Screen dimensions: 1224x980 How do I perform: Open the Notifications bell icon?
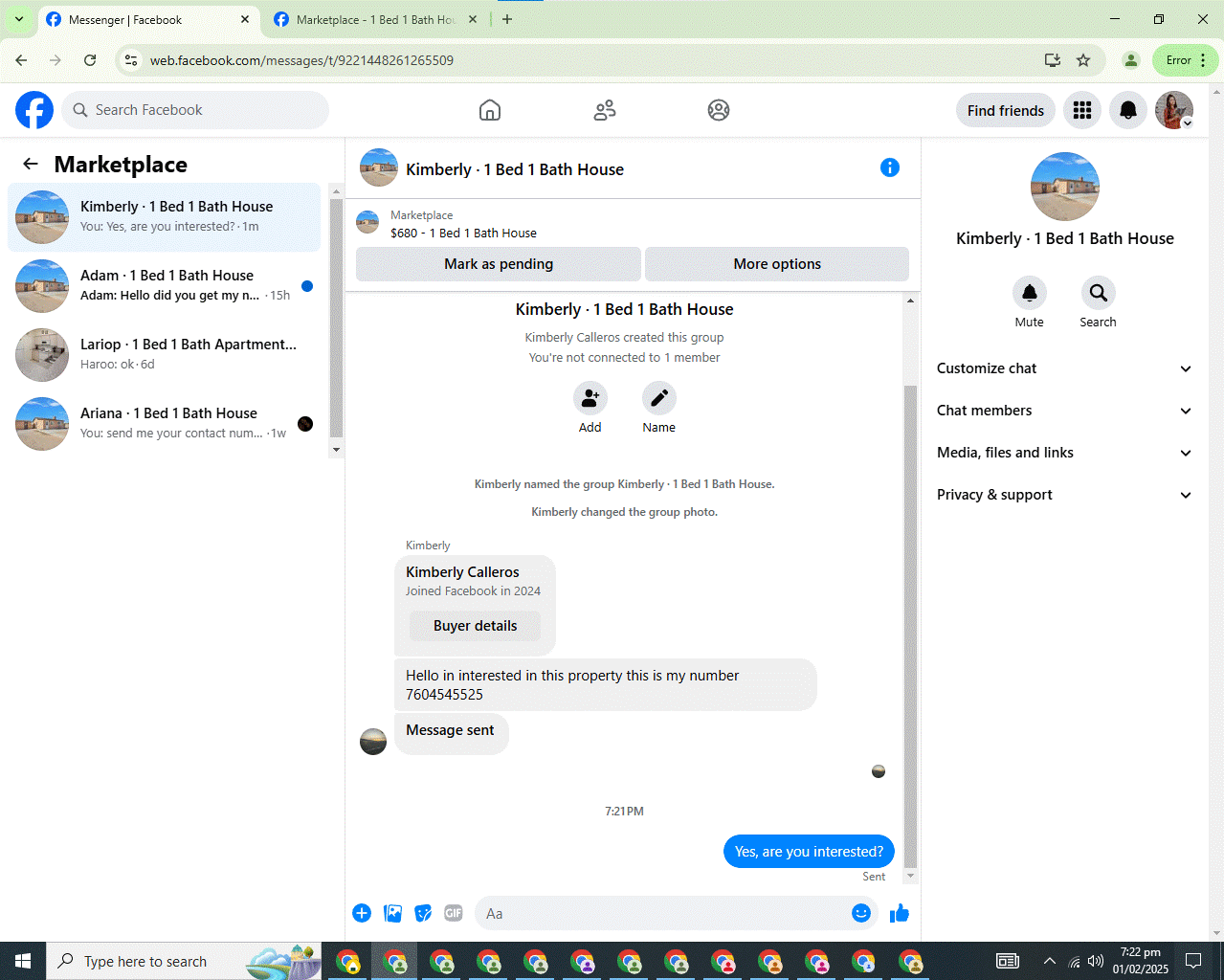point(1128,110)
